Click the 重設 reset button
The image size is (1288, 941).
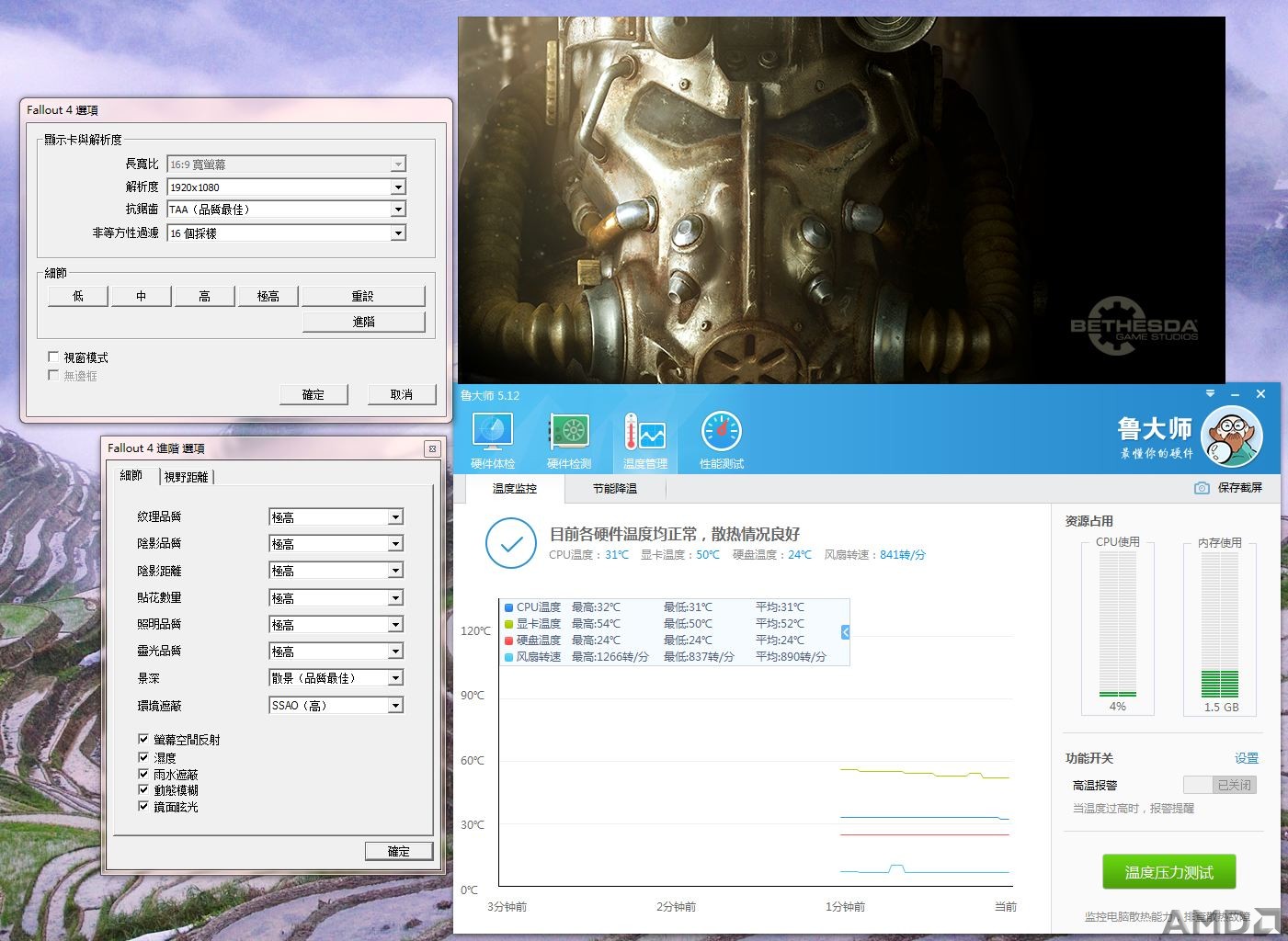tap(364, 296)
